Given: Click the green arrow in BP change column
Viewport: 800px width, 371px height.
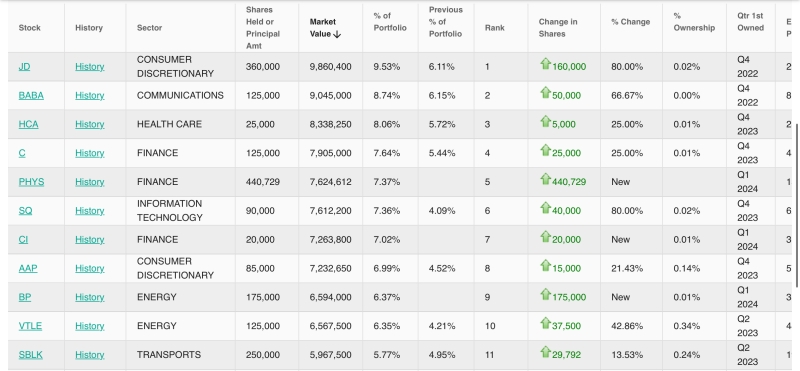Looking at the screenshot, I should click(545, 294).
